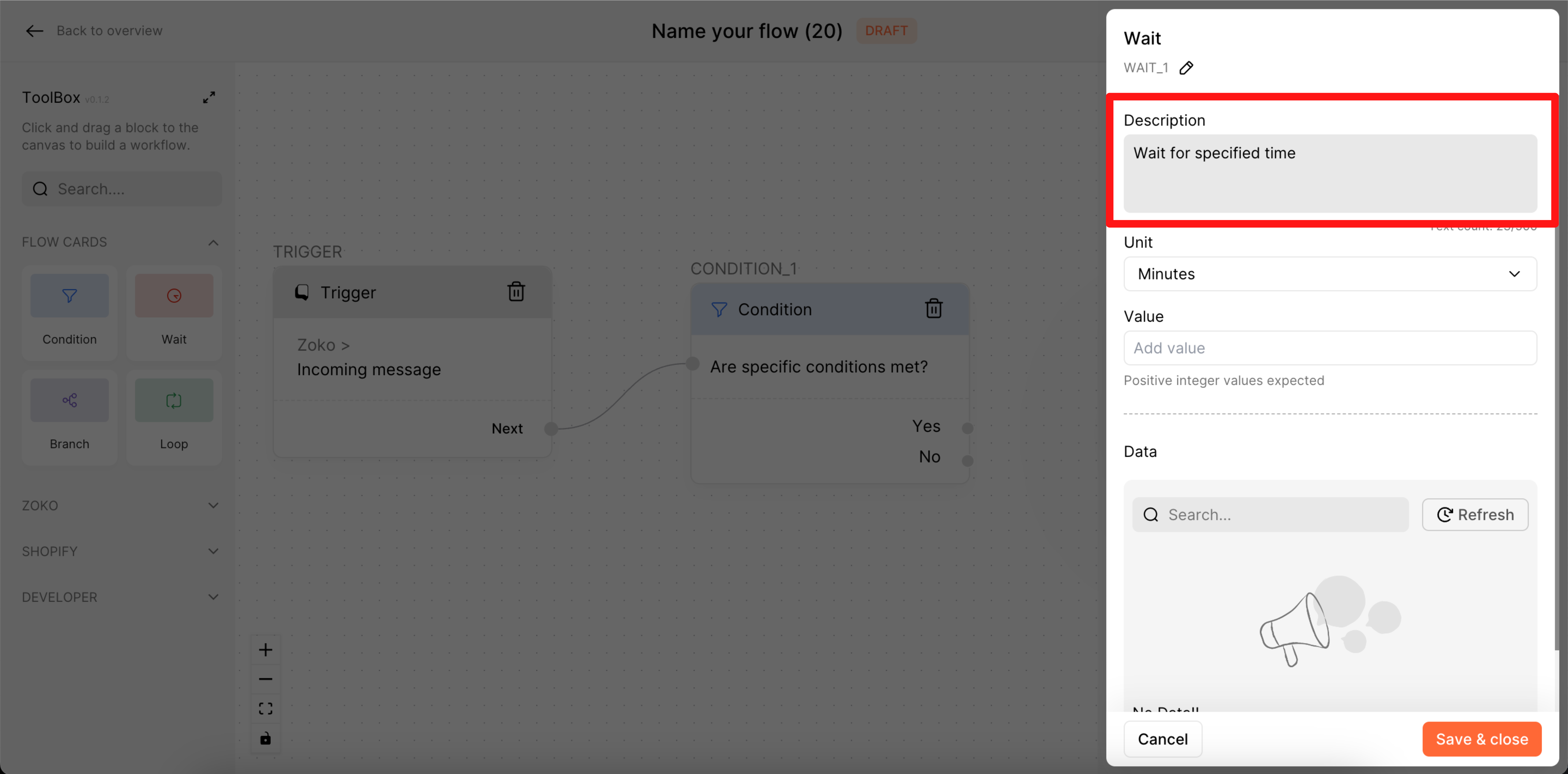Select the Loop flow card icon

pyautogui.click(x=174, y=400)
